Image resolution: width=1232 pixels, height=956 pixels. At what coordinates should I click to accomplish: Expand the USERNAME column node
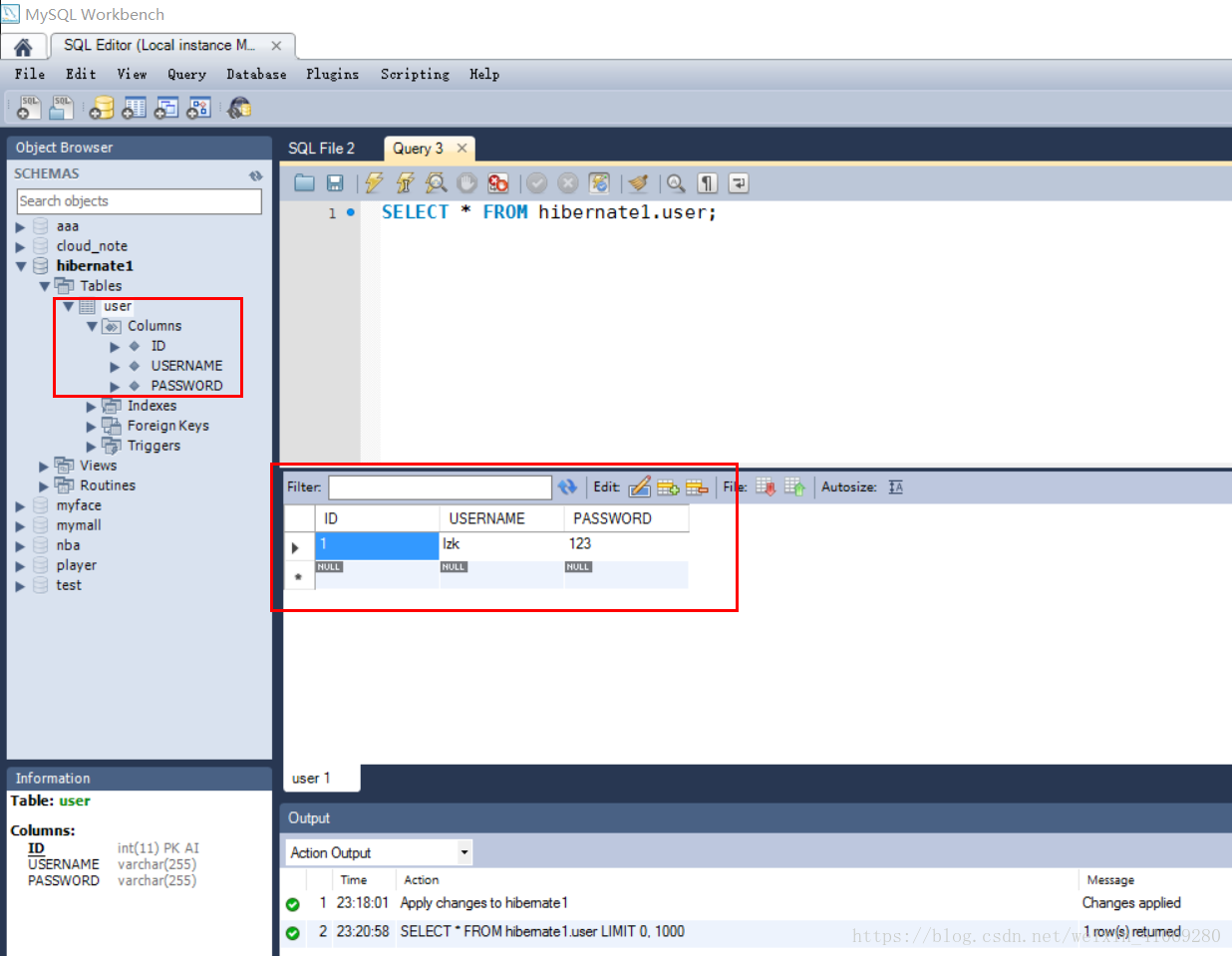point(115,367)
